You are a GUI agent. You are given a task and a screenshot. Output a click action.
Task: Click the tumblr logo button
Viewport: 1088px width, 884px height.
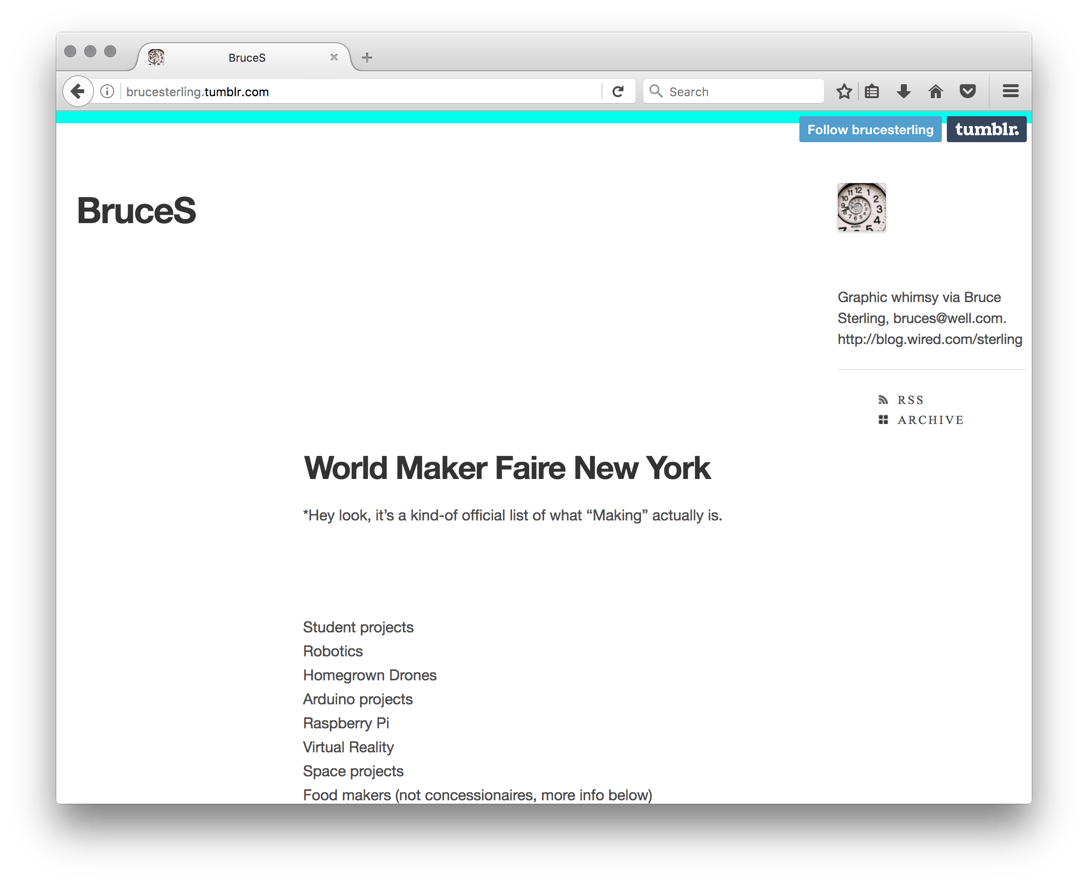tap(986, 130)
